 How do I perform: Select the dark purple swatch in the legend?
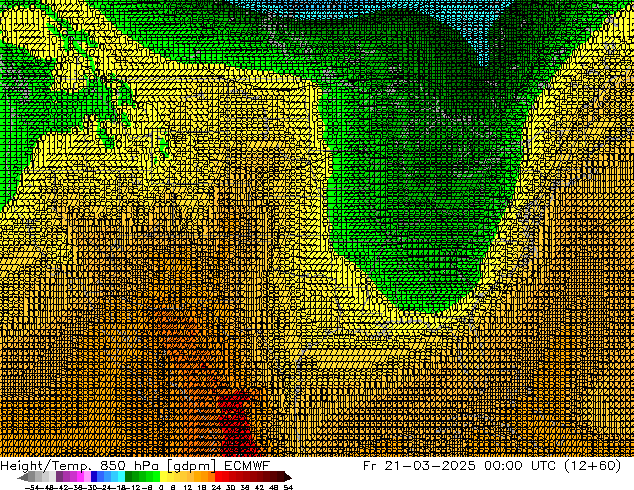[x=59, y=477]
